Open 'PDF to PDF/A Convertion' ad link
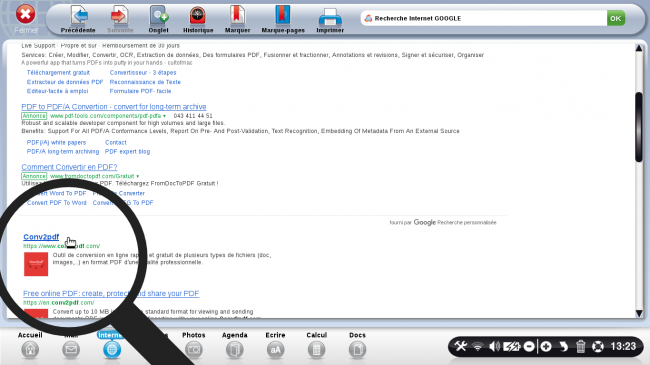650x365 pixels. point(114,107)
